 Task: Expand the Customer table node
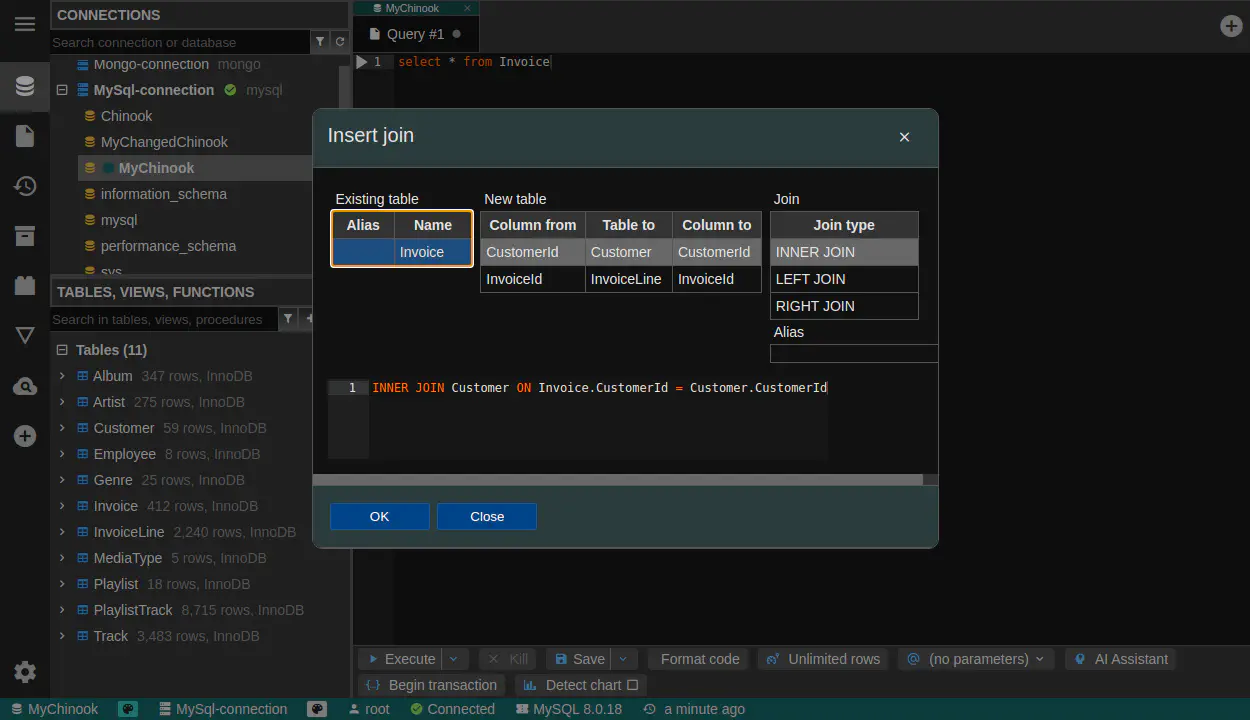62,428
